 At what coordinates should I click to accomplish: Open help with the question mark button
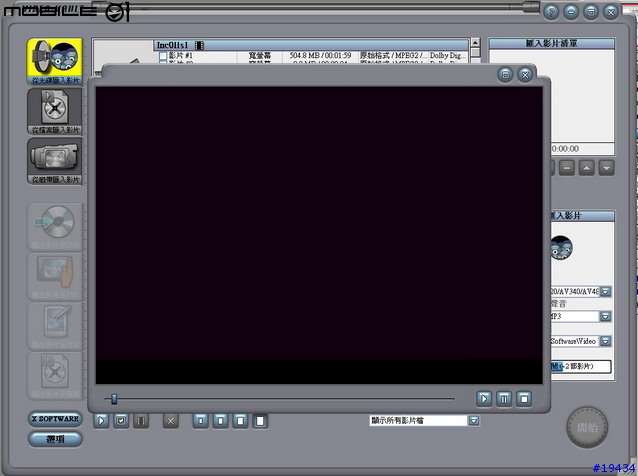tap(551, 12)
